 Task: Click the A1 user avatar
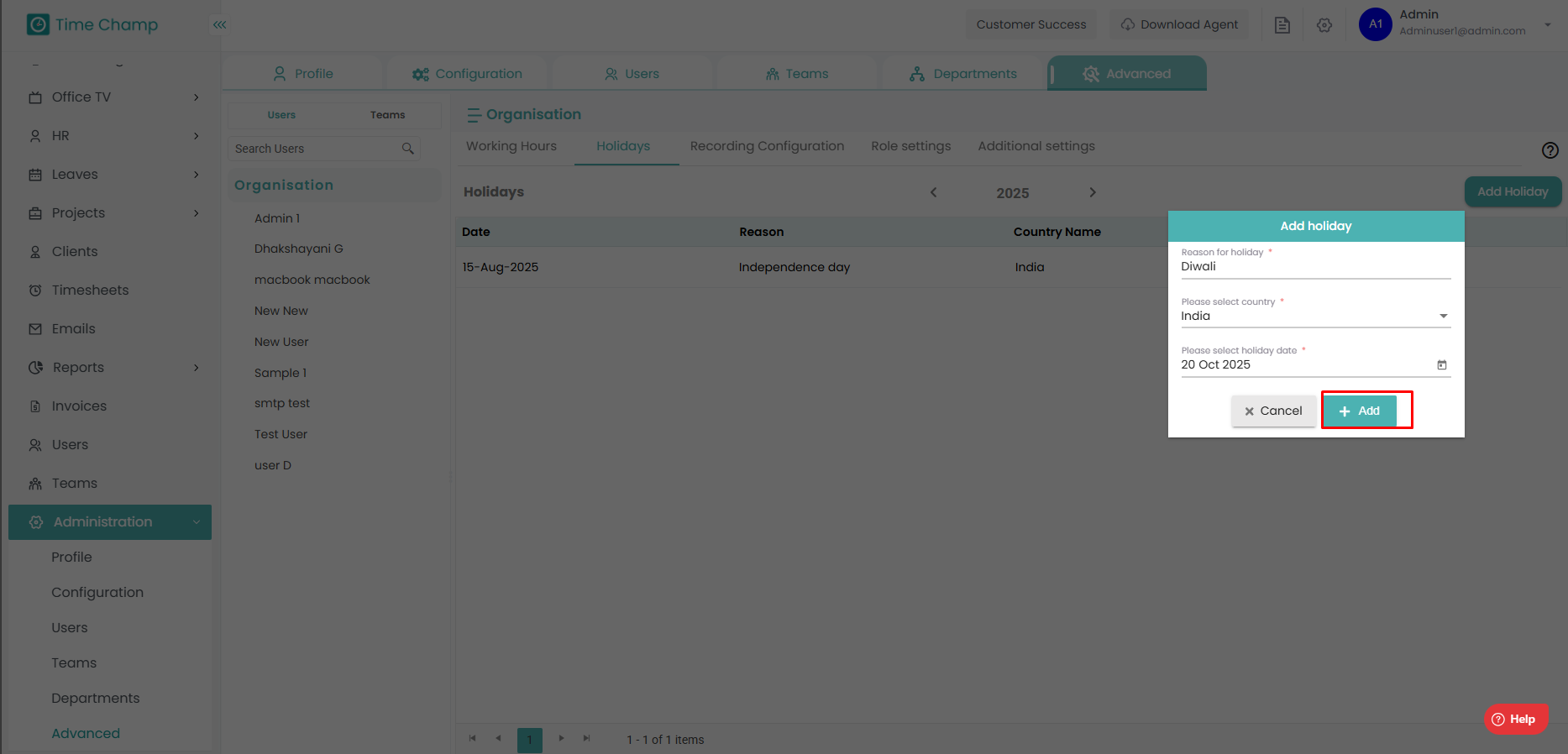[x=1376, y=24]
